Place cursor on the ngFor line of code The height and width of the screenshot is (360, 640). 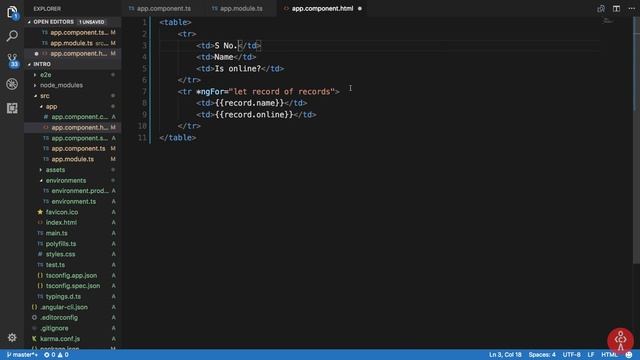pyautogui.click(x=258, y=92)
